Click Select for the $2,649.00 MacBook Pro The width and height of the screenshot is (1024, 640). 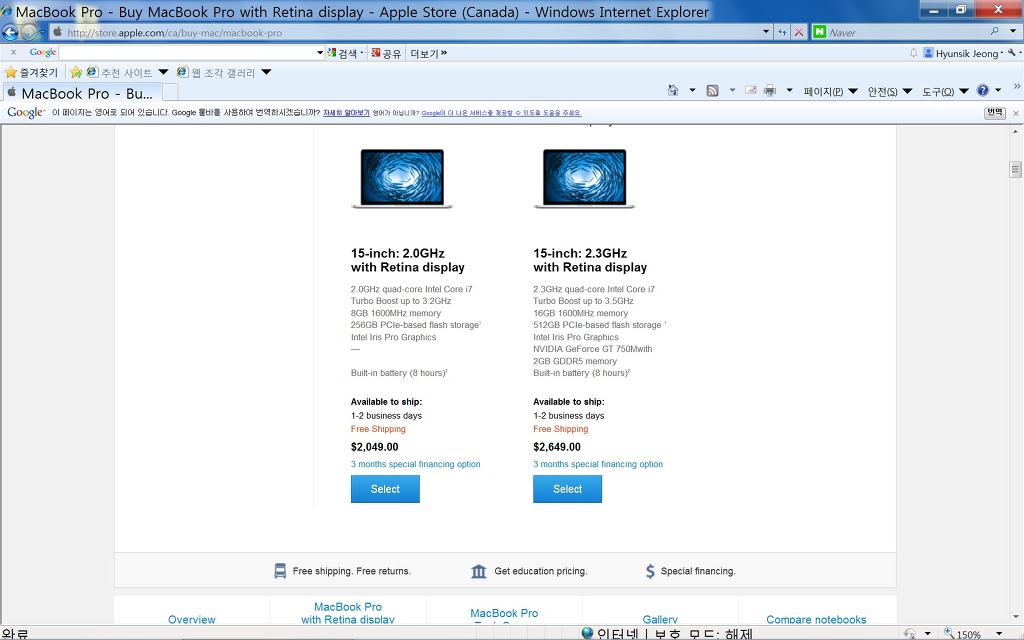567,489
